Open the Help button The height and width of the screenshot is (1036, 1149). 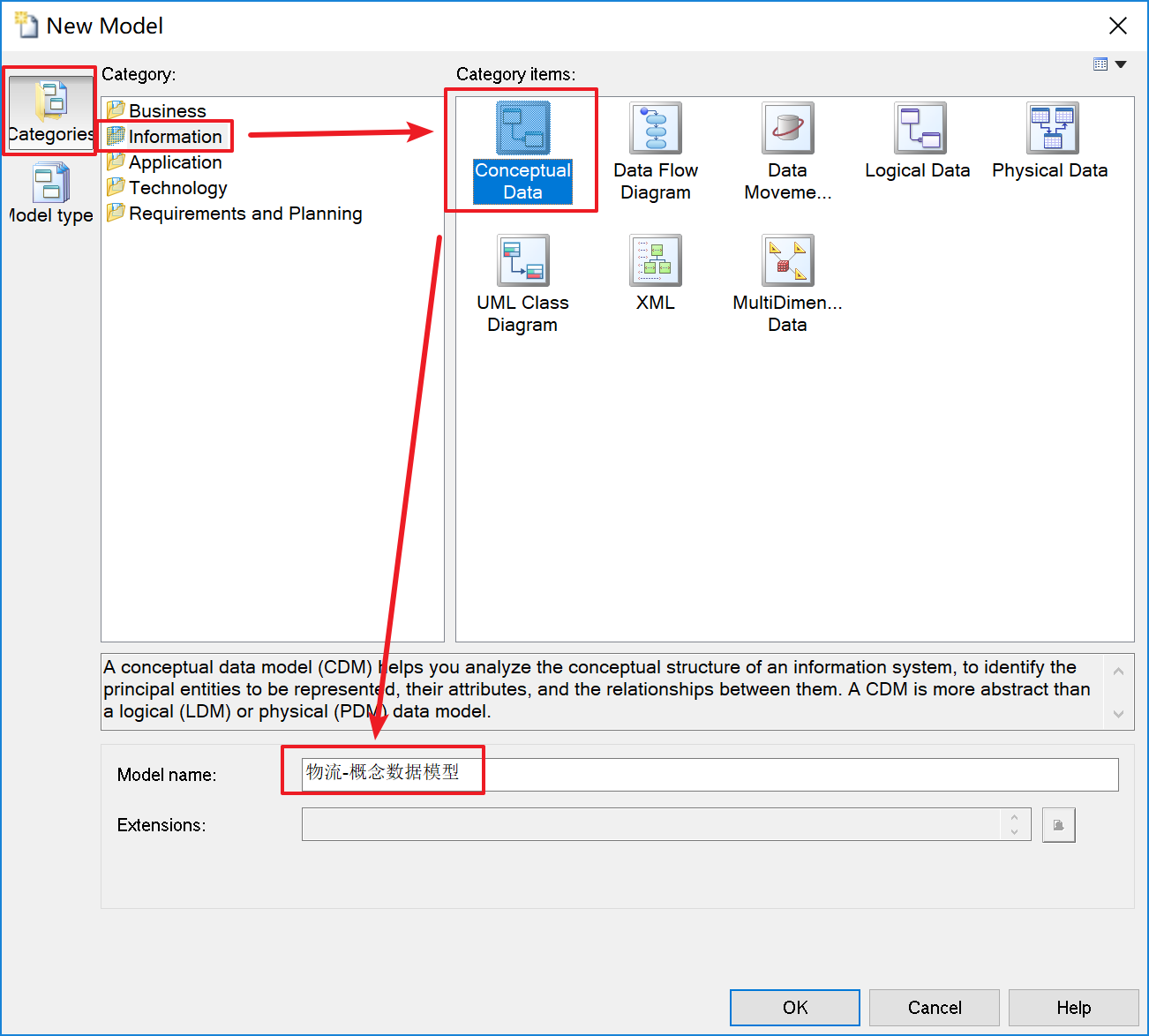click(1074, 1008)
